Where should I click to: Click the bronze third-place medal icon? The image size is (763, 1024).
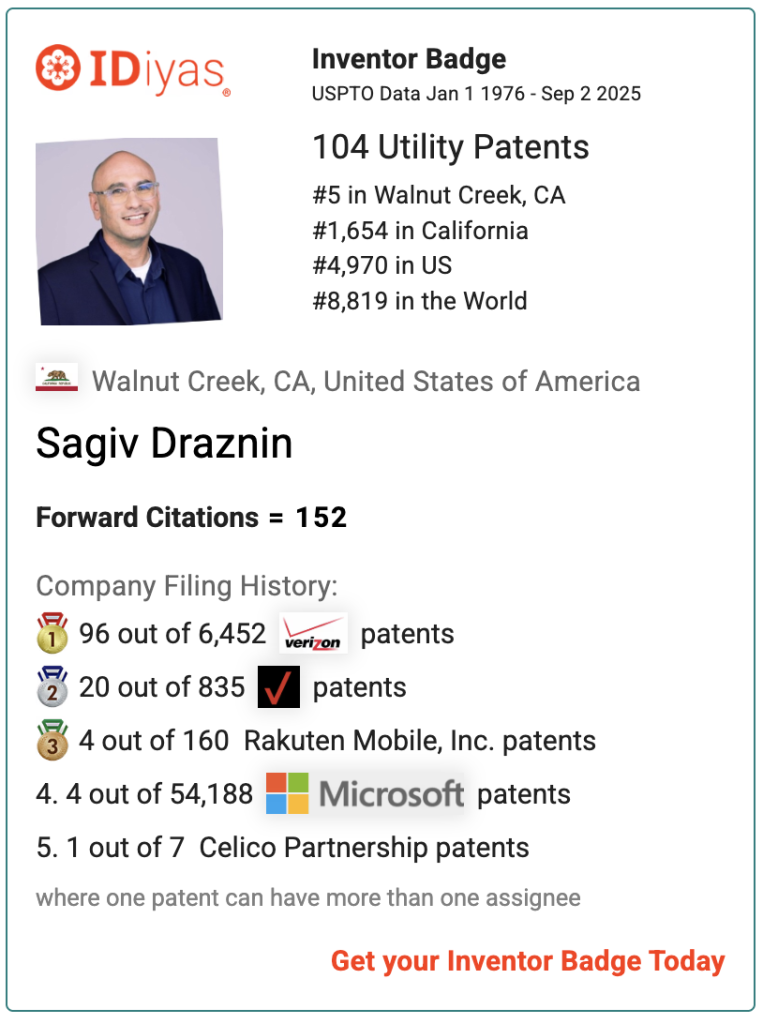(x=53, y=740)
